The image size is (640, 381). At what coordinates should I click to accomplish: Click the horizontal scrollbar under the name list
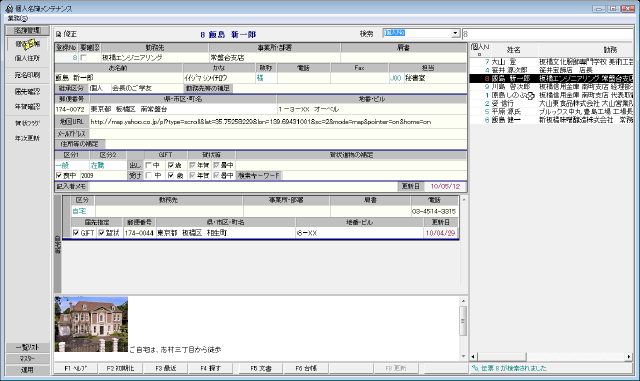point(551,357)
